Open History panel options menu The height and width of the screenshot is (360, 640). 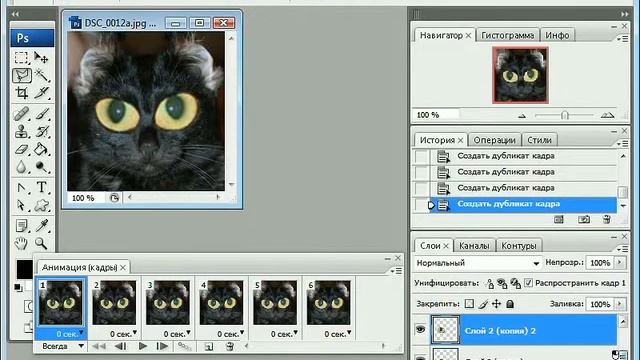click(622, 144)
